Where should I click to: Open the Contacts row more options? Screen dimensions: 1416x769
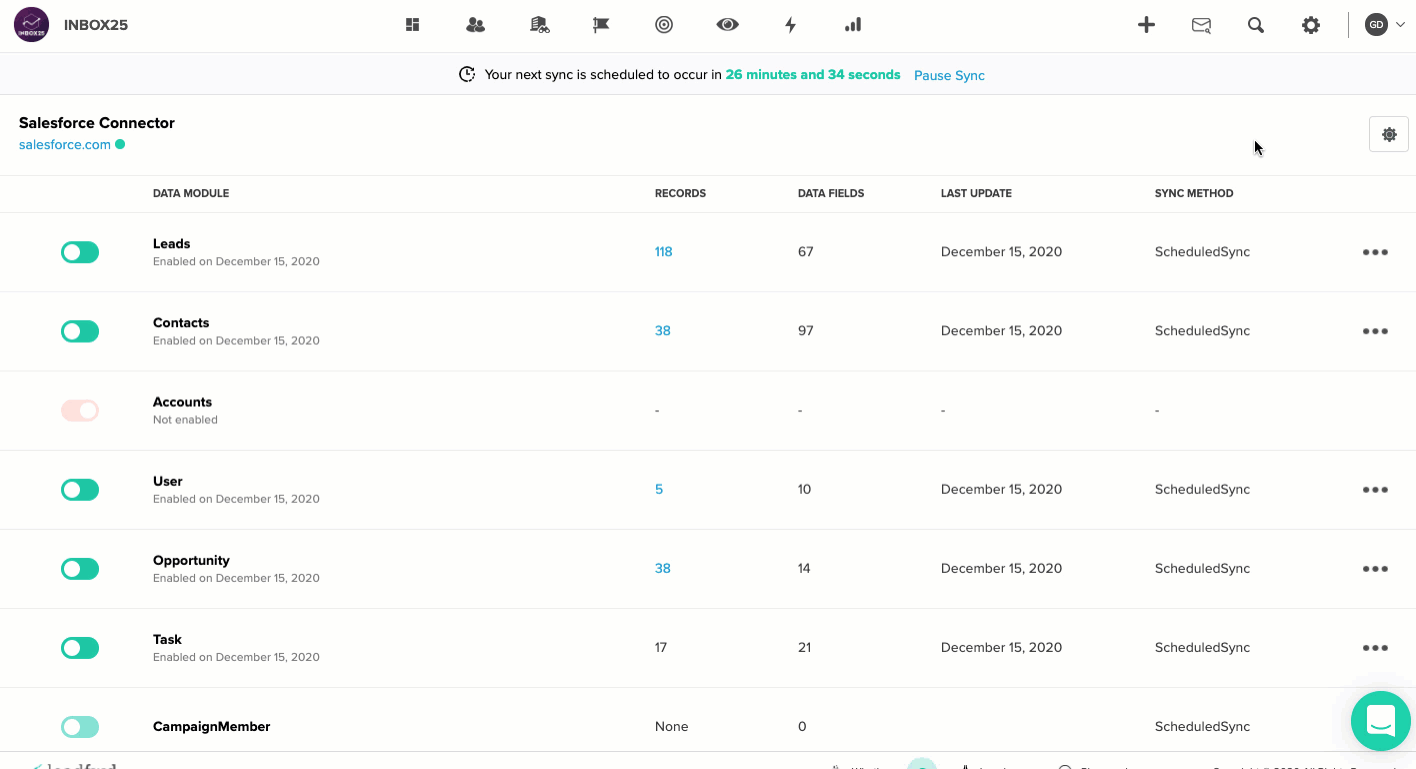tap(1375, 331)
